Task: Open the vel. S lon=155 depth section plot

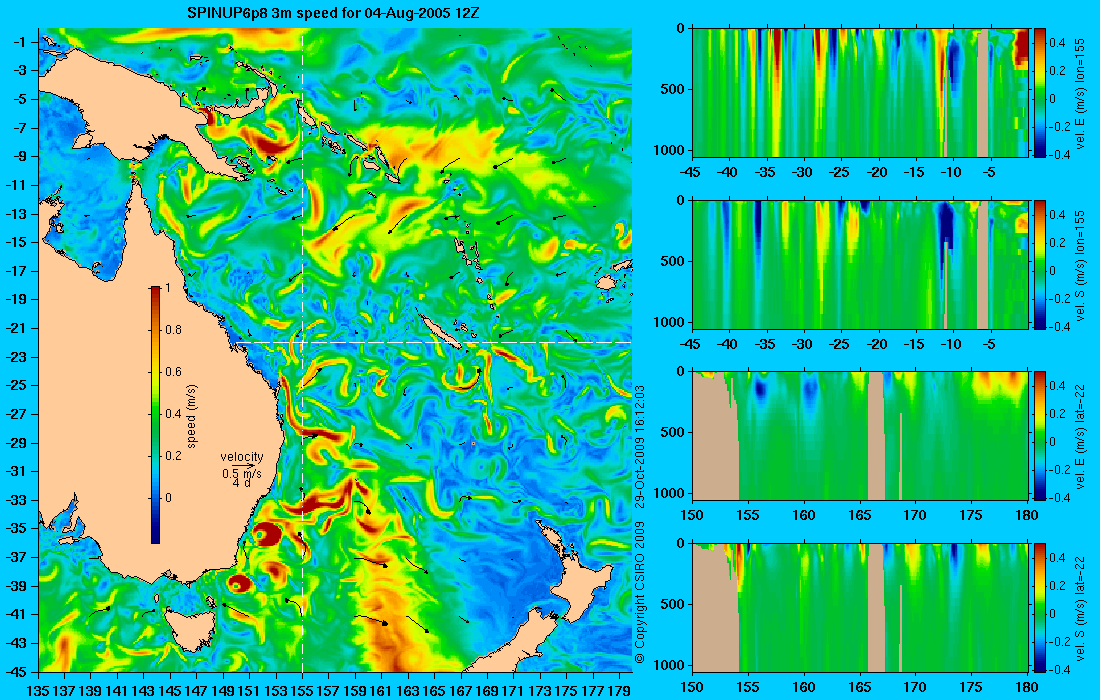Action: 860,264
